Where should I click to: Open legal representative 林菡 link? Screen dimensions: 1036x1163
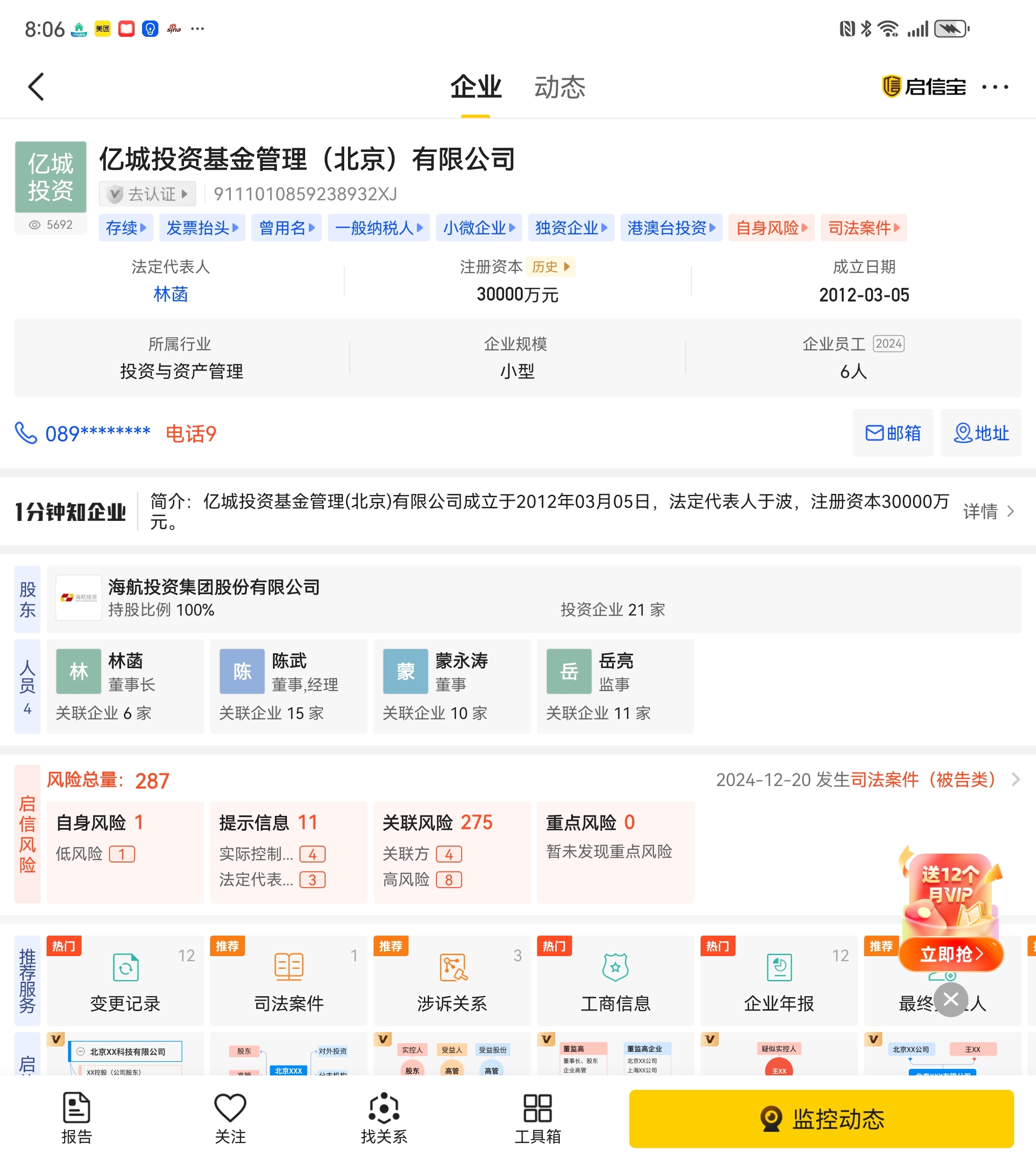[170, 294]
